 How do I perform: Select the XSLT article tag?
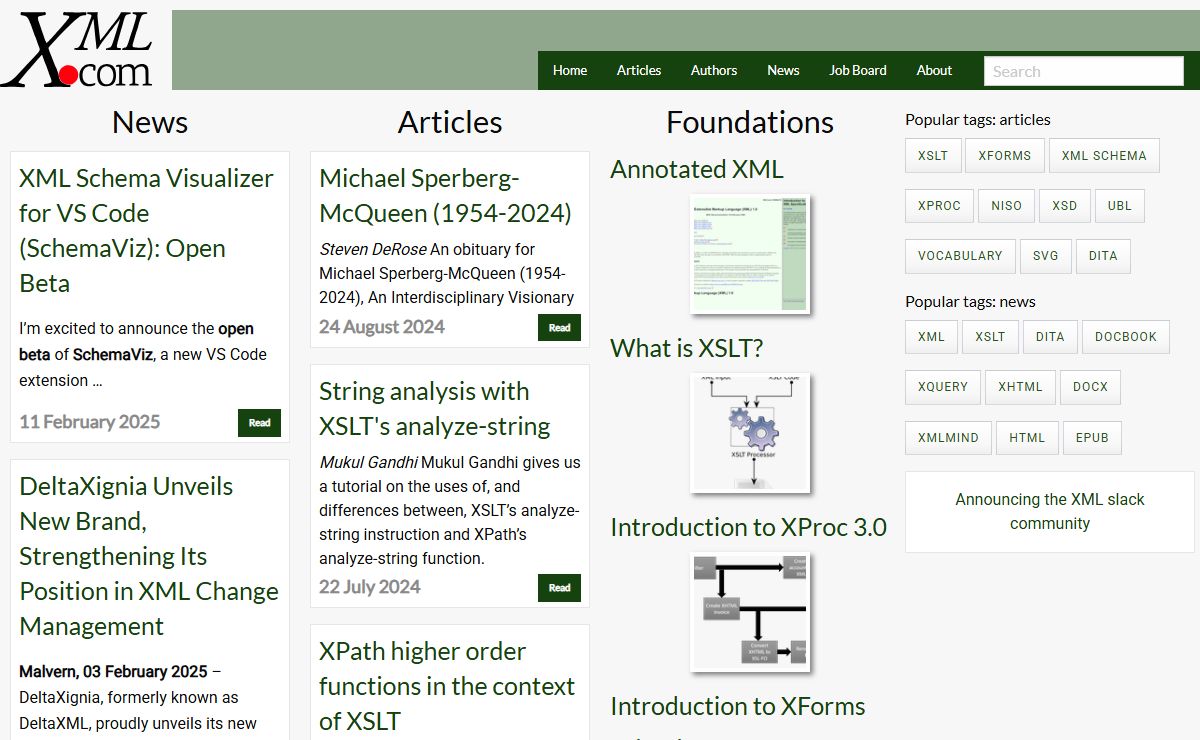[933, 156]
